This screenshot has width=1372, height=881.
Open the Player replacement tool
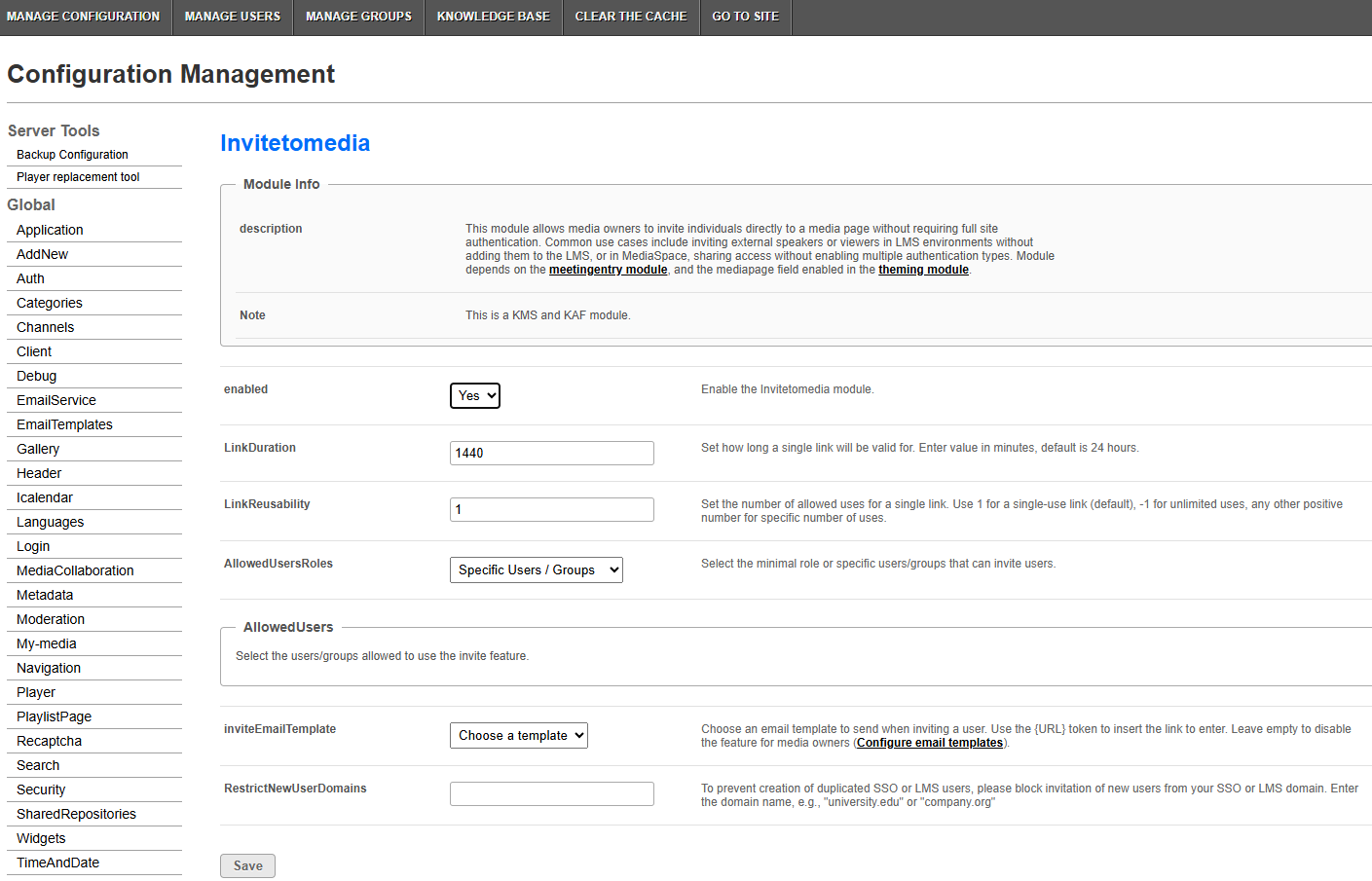(78, 177)
